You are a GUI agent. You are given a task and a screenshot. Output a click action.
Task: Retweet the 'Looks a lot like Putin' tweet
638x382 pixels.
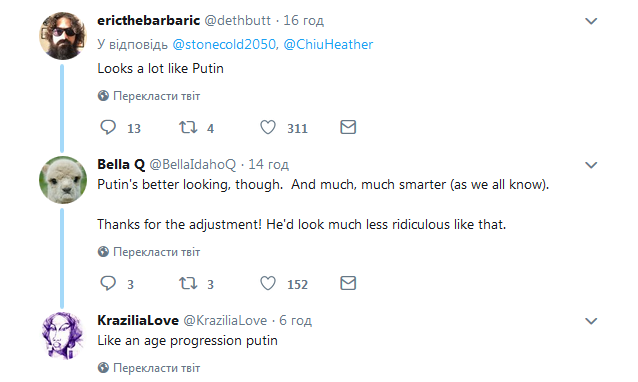(188, 127)
